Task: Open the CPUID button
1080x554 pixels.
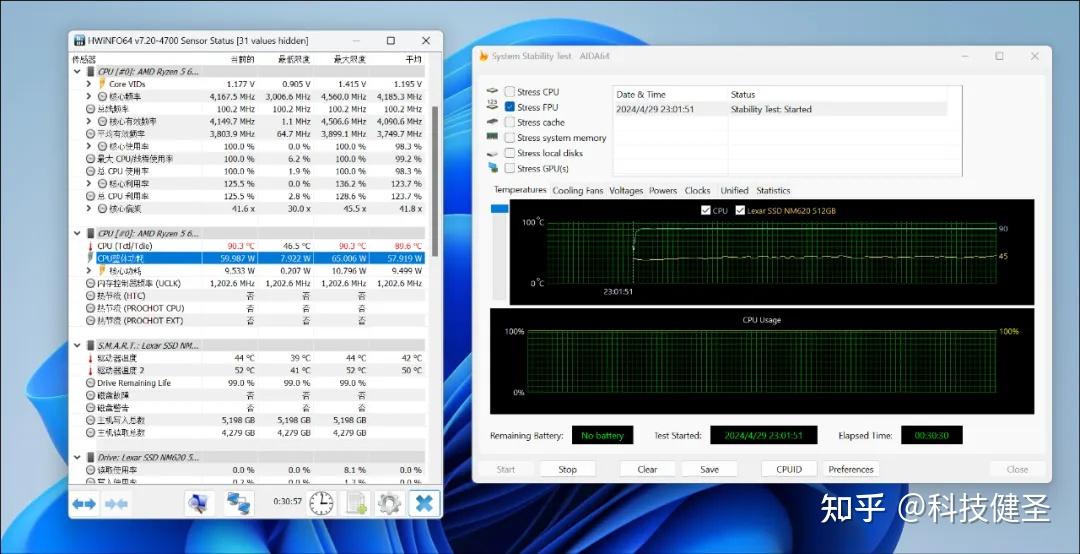Action: pos(789,469)
